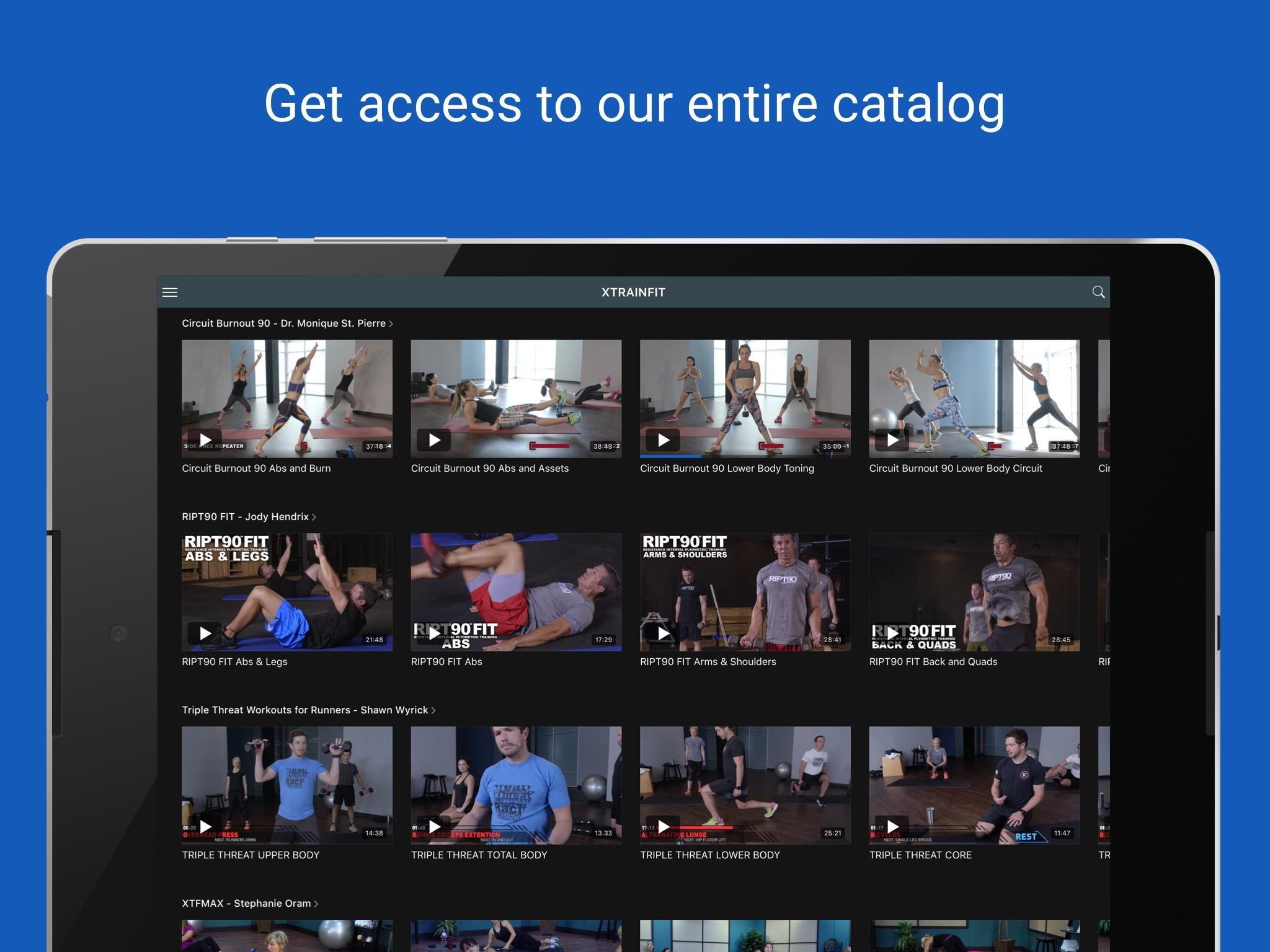
Task: Play Circuit Burnout 90 Abs and Burn
Action: (205, 440)
